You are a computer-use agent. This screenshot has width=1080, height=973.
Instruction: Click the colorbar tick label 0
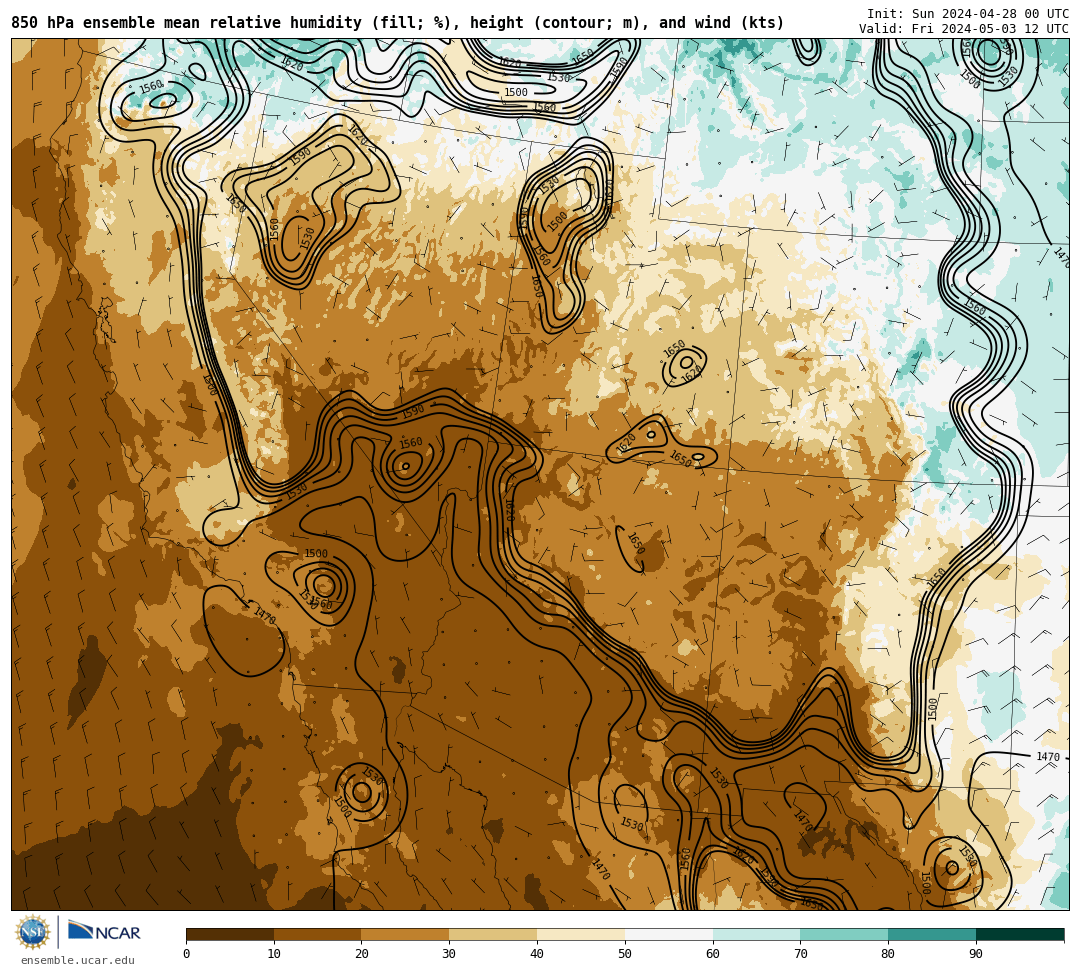[187, 954]
